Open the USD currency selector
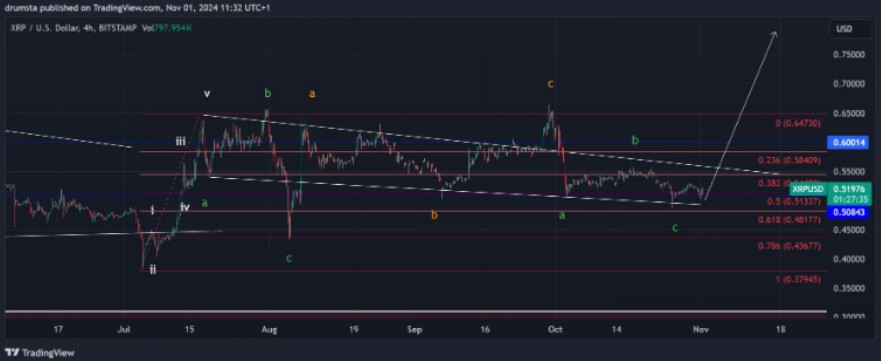 tap(844, 29)
